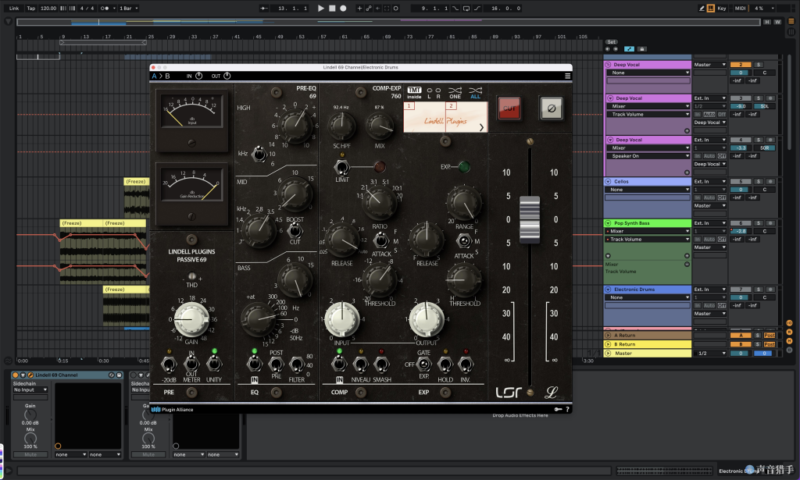
Task: Click the red CUT button
Action: click(509, 106)
